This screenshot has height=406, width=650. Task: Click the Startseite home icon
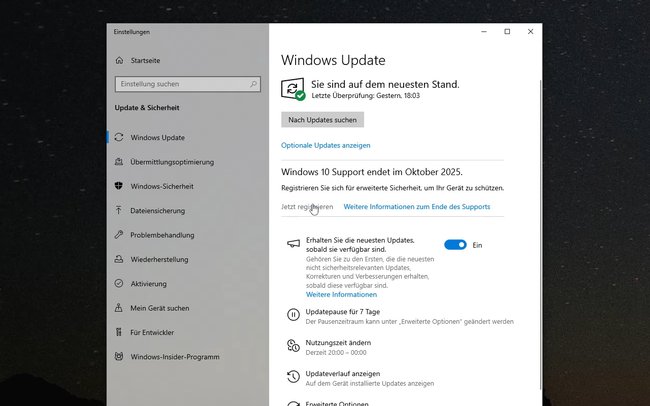119,61
